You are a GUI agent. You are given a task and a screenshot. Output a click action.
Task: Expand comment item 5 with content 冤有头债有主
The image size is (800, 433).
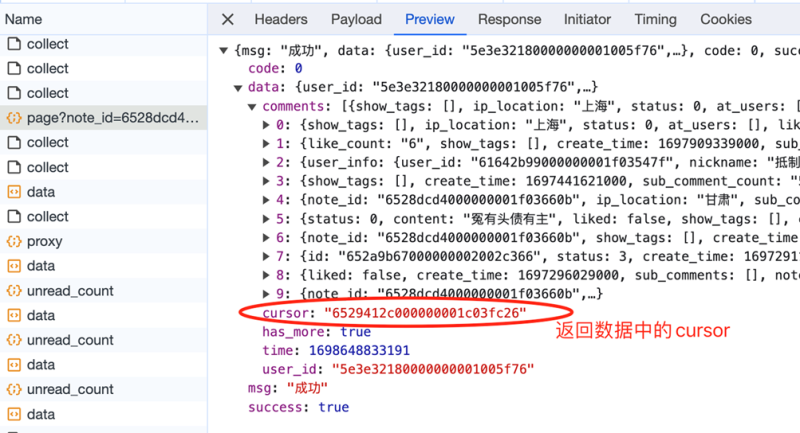(266, 219)
